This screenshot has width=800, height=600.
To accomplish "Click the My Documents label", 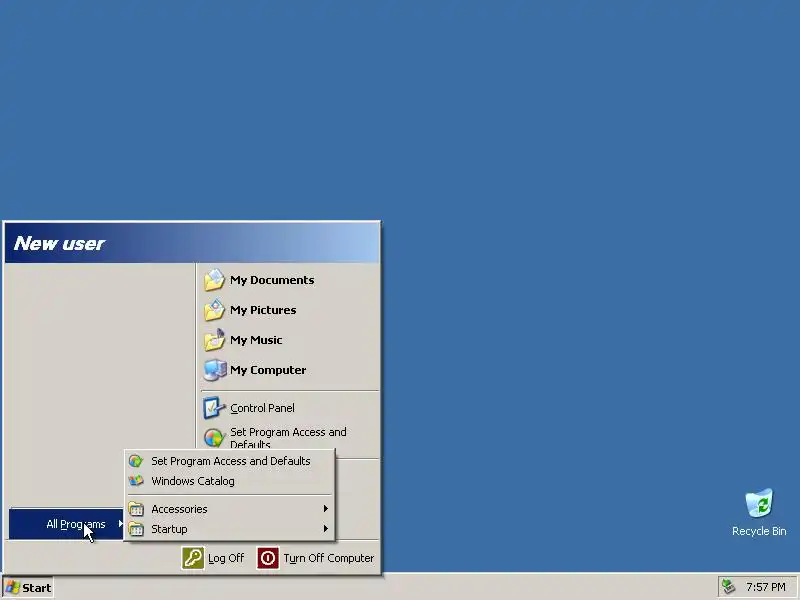I will click(272, 280).
